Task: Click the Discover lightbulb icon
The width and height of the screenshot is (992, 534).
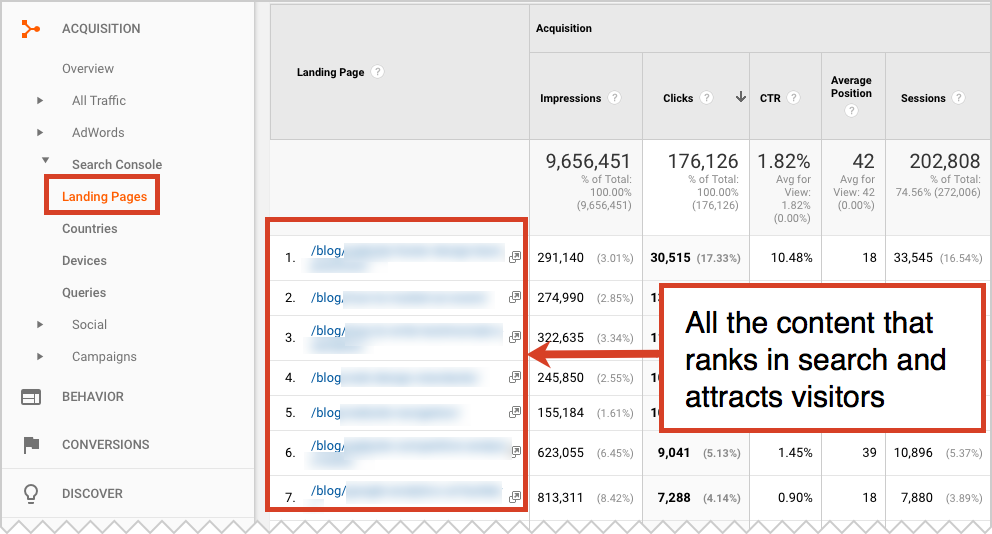Action: [31, 493]
